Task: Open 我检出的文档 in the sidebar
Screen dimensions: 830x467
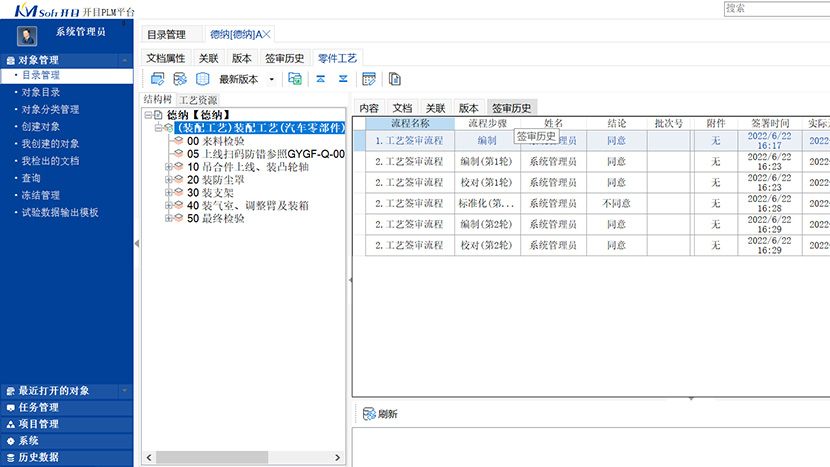Action: [x=50, y=161]
